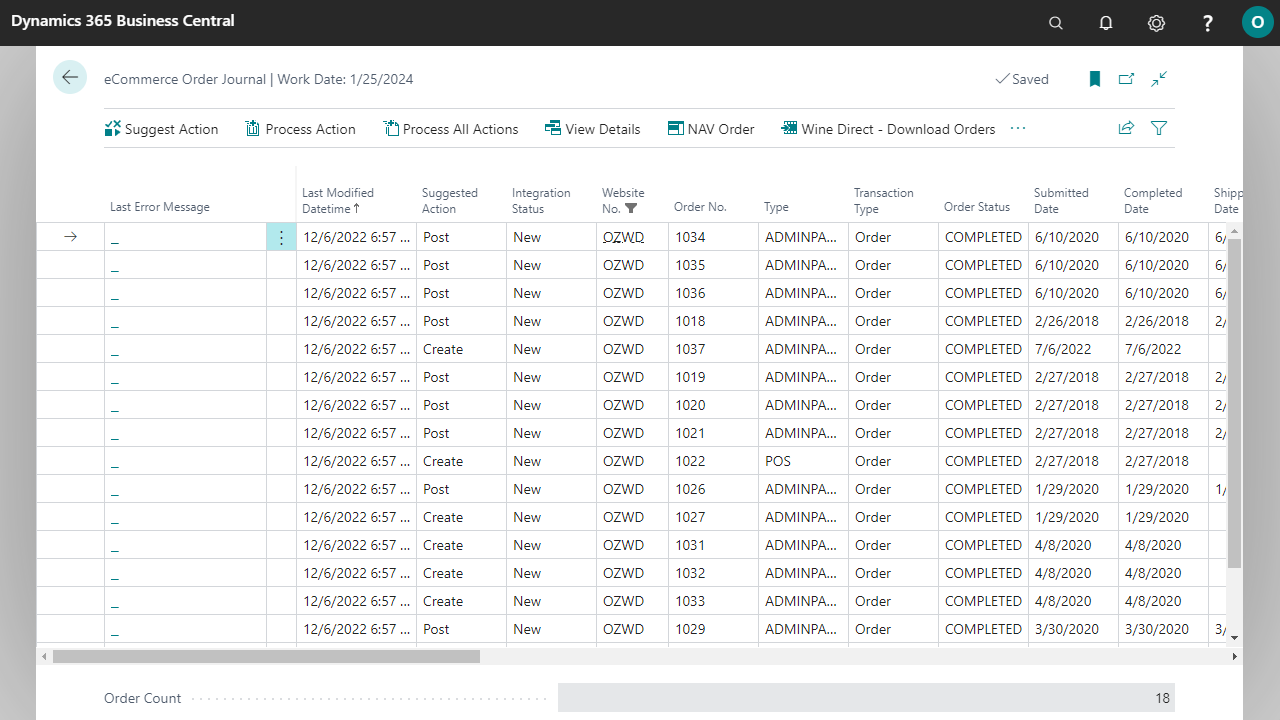Viewport: 1280px width, 720px height.
Task: Click Integration Status New for order 1032
Action: tap(551, 573)
